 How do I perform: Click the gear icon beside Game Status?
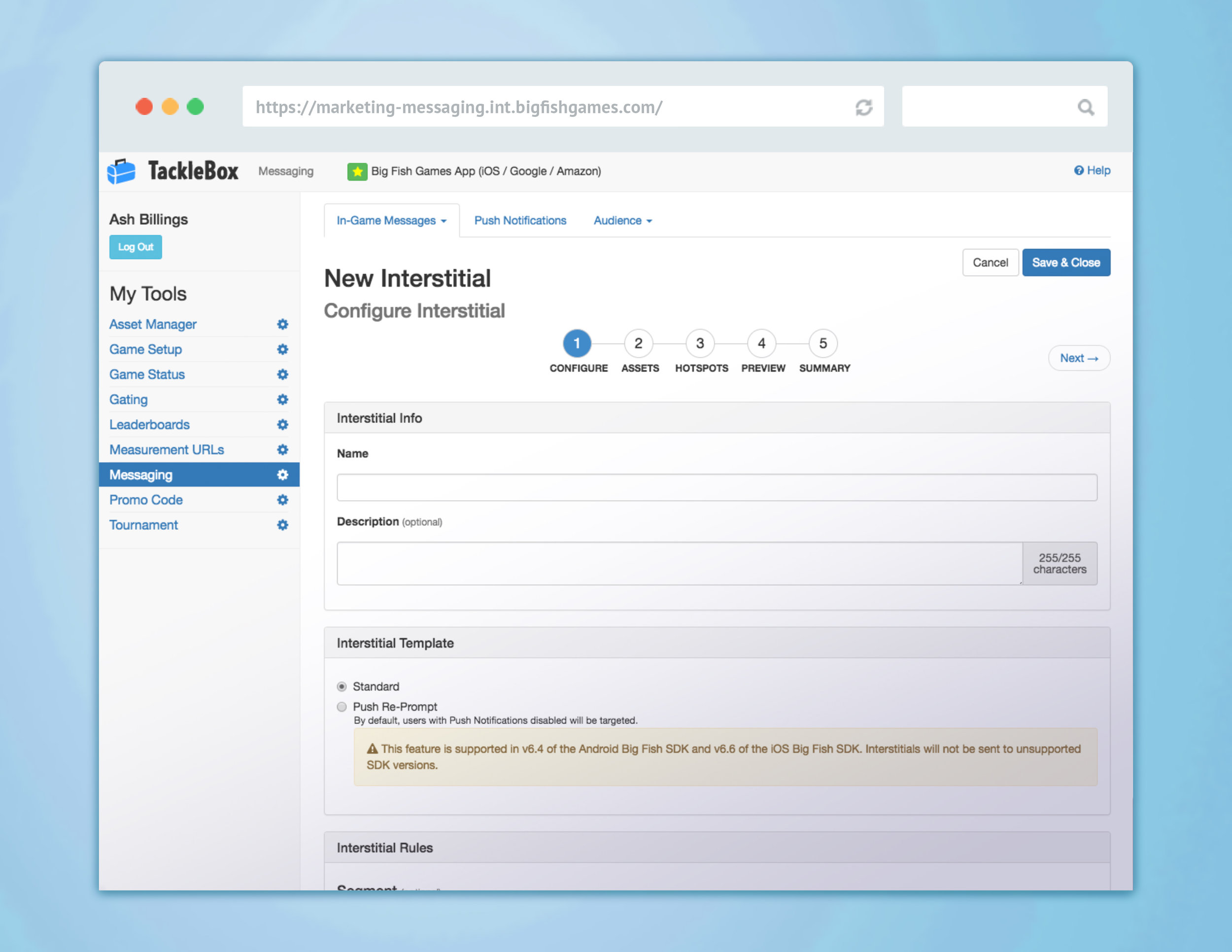click(x=282, y=374)
